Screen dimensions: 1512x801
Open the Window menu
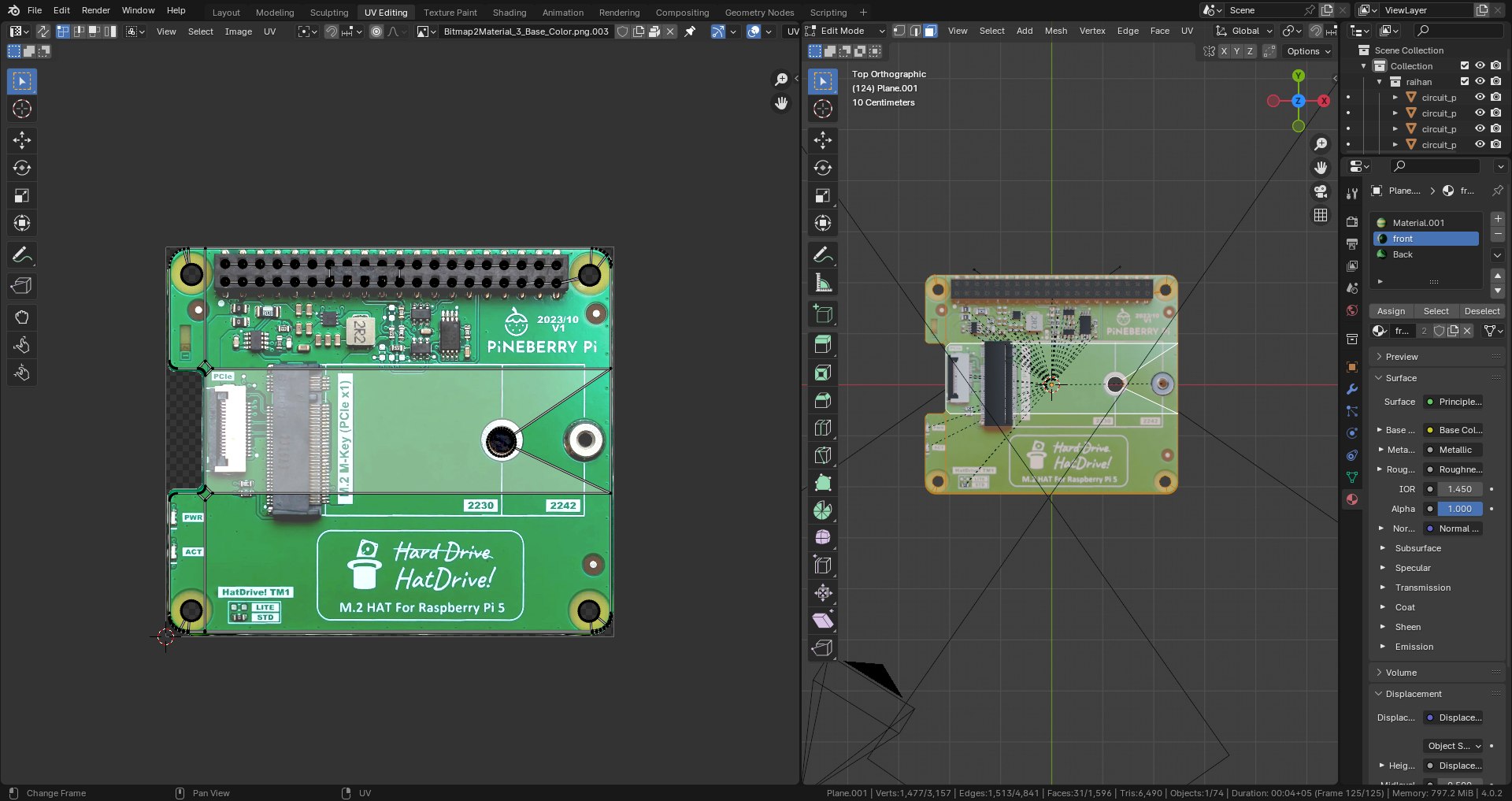tap(139, 10)
